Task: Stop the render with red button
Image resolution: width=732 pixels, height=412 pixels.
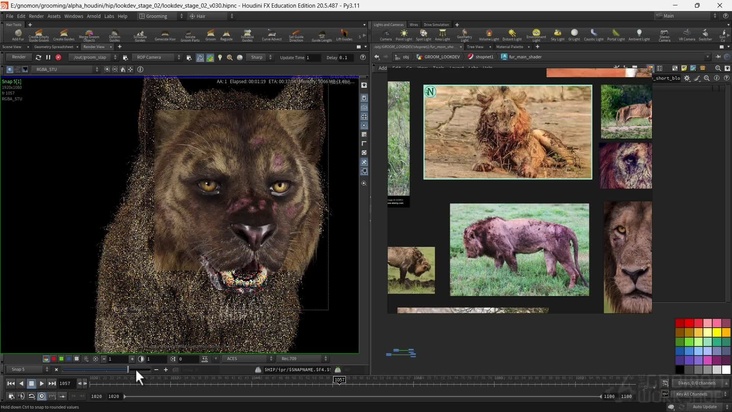Action: tap(58, 57)
